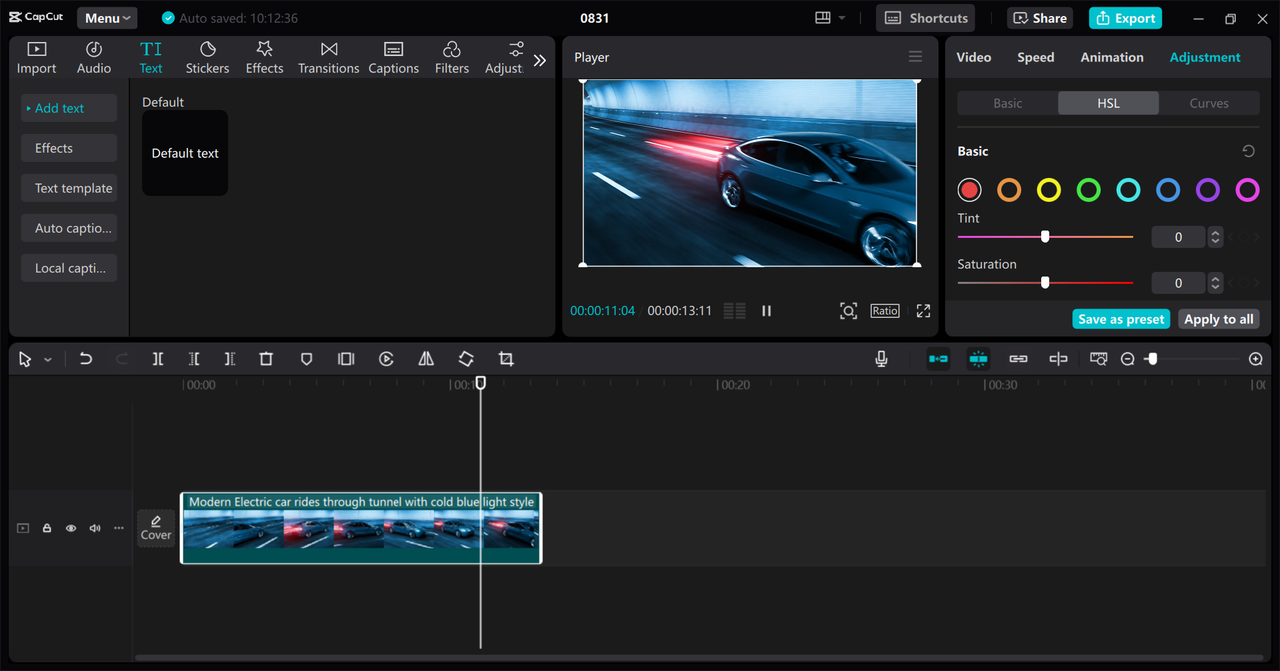The image size is (1280, 671).
Task: Open the Shortcuts button
Action: click(926, 18)
